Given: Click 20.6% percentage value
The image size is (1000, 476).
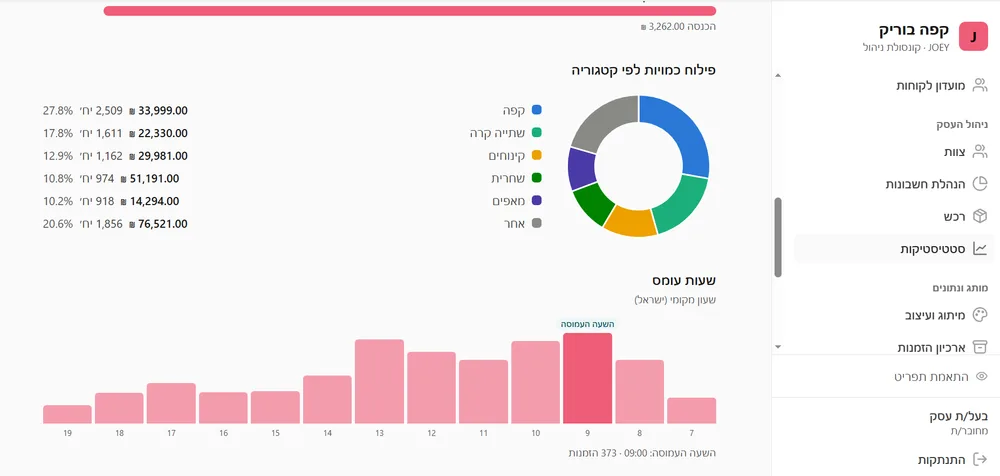Looking at the screenshot, I should 57,224.
